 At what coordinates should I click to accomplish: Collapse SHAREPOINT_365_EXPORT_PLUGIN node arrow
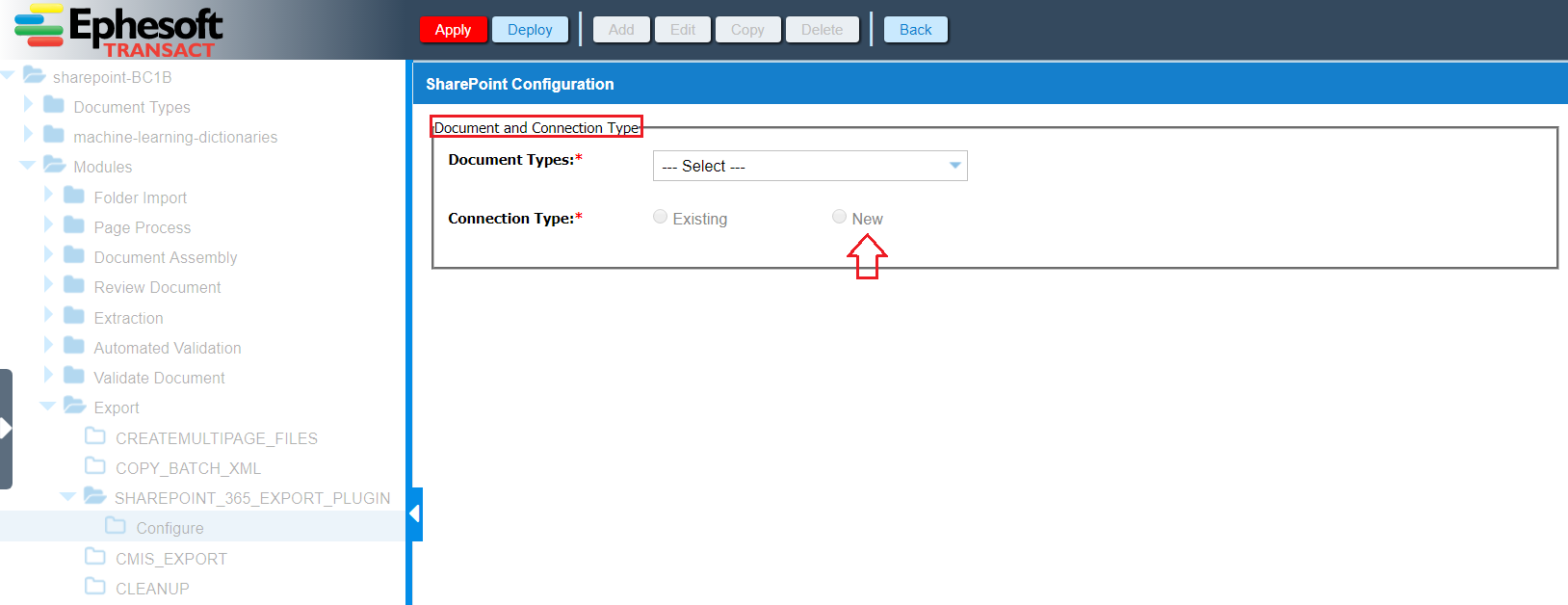pos(68,497)
